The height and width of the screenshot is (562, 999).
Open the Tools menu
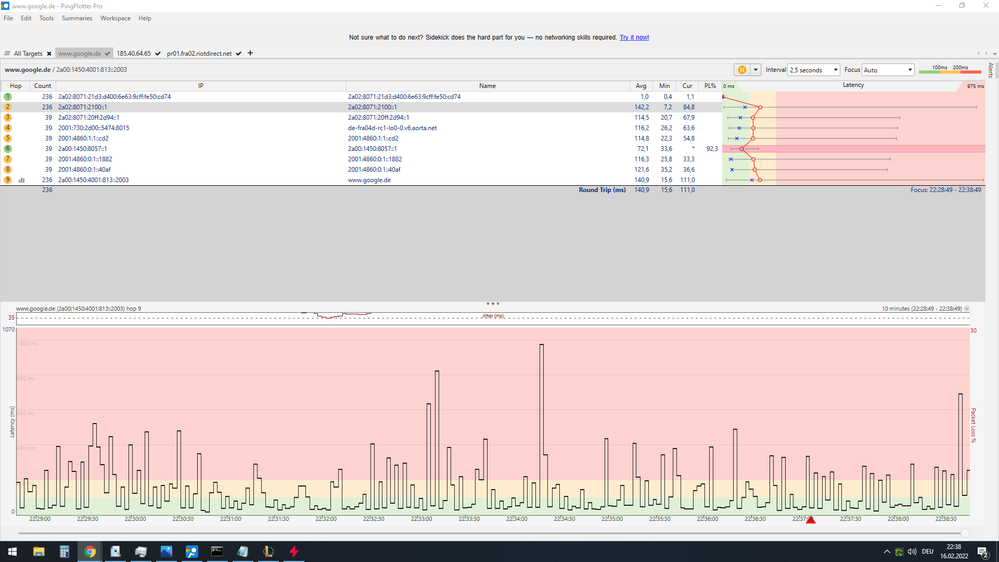47,18
